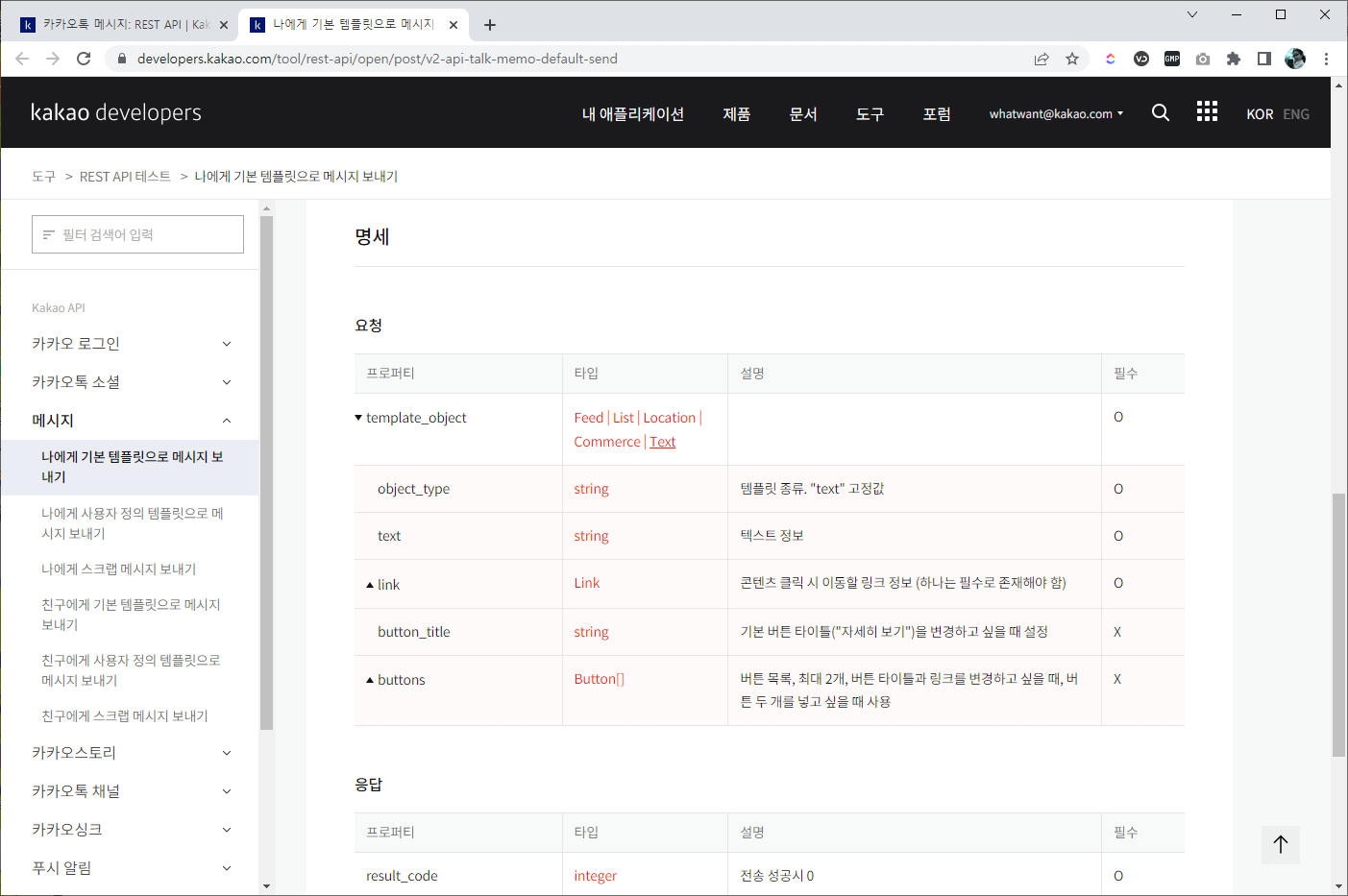Close the REST API first tab
This screenshot has width=1348, height=896.
pos(224,25)
